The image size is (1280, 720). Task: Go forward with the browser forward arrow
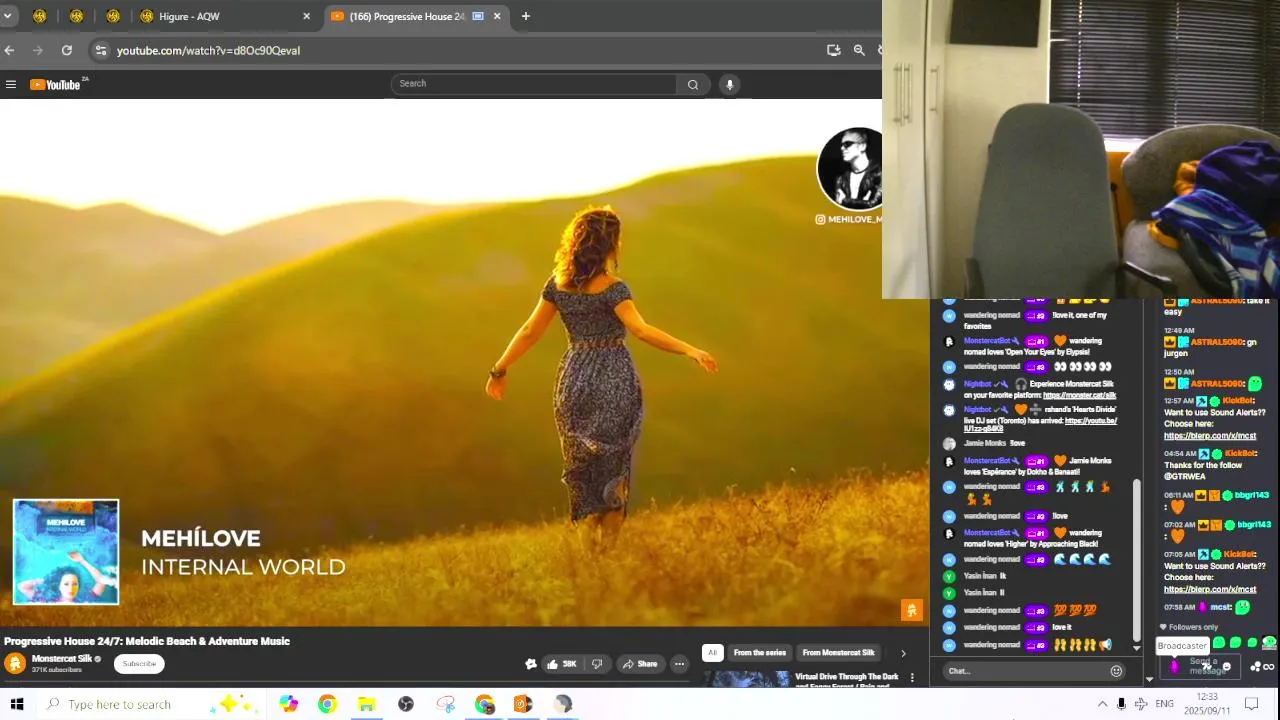tap(38, 50)
